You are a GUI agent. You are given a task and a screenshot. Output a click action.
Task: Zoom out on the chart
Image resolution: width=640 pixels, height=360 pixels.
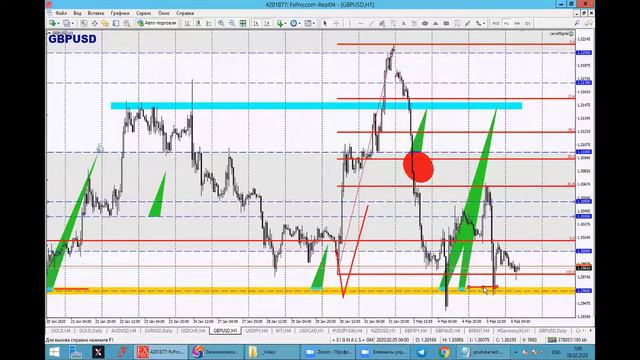[x=231, y=23]
